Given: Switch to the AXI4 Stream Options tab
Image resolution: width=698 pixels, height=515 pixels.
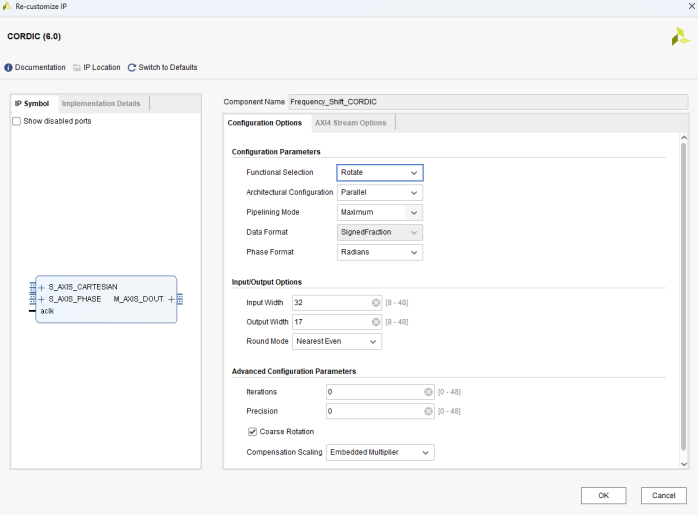Looking at the screenshot, I should tap(350, 123).
